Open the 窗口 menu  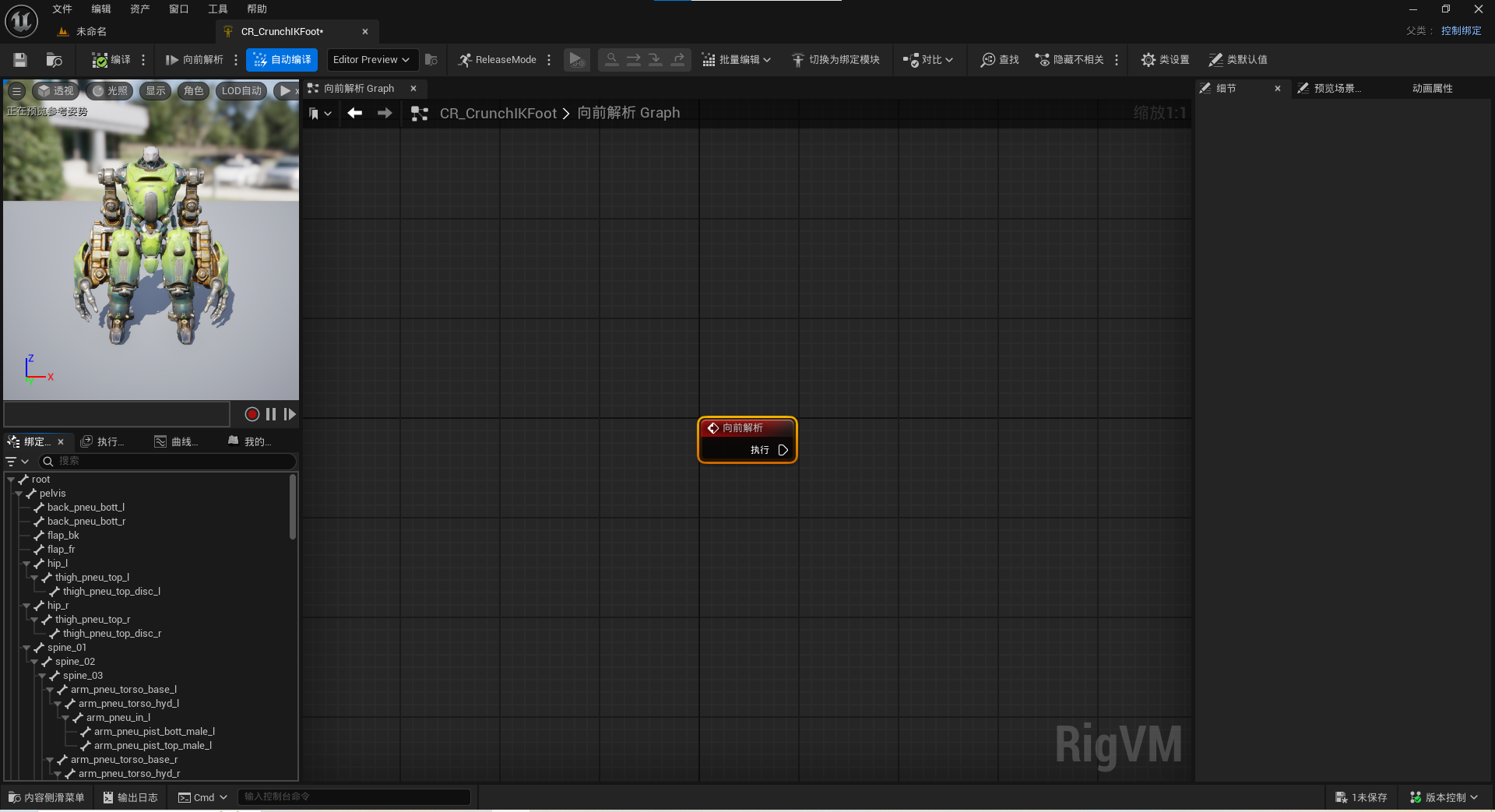[179, 9]
